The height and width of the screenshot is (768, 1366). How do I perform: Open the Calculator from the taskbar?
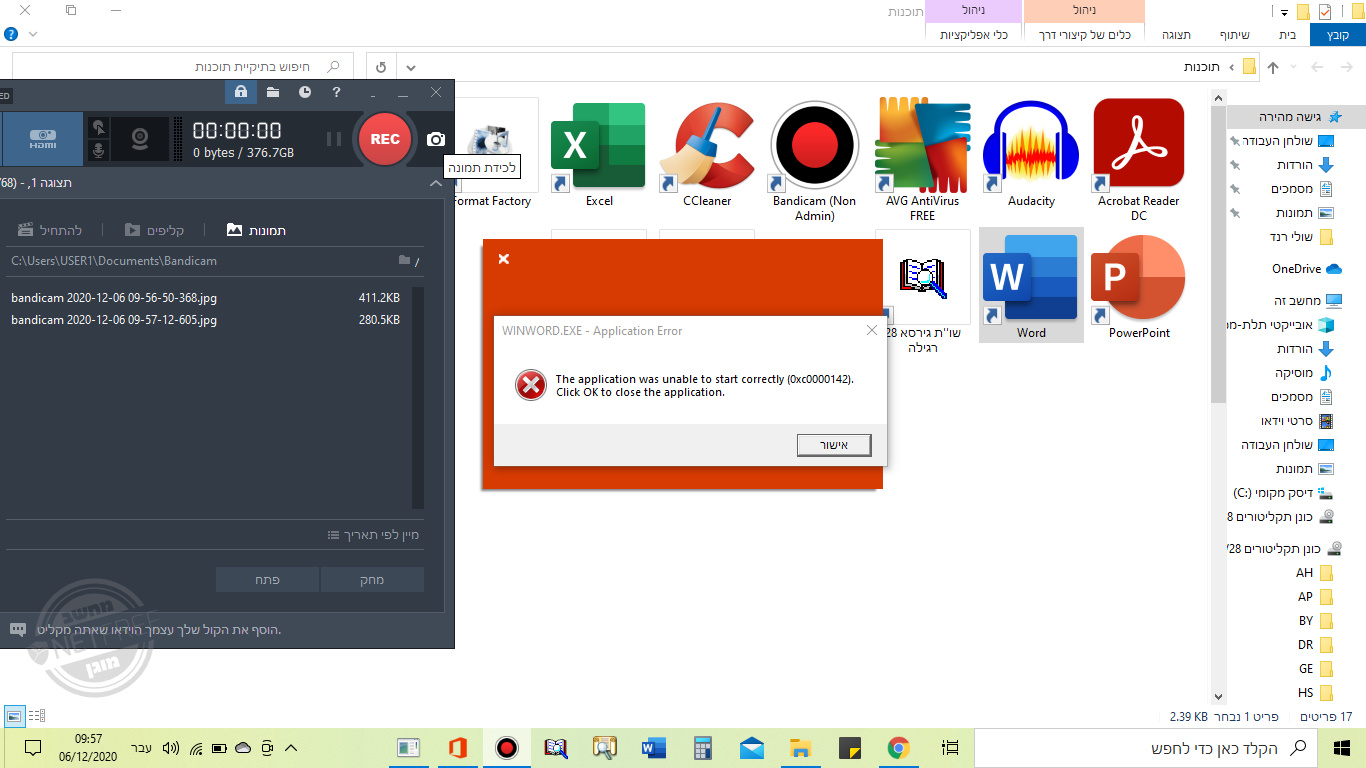[703, 747]
